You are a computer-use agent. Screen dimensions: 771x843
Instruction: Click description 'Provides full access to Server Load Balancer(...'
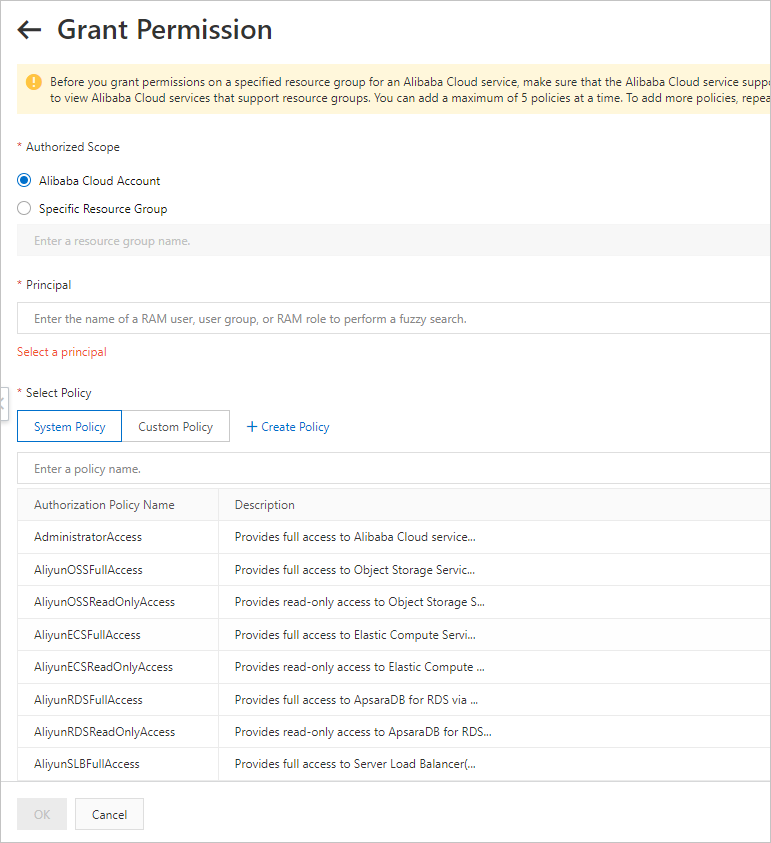[355, 764]
